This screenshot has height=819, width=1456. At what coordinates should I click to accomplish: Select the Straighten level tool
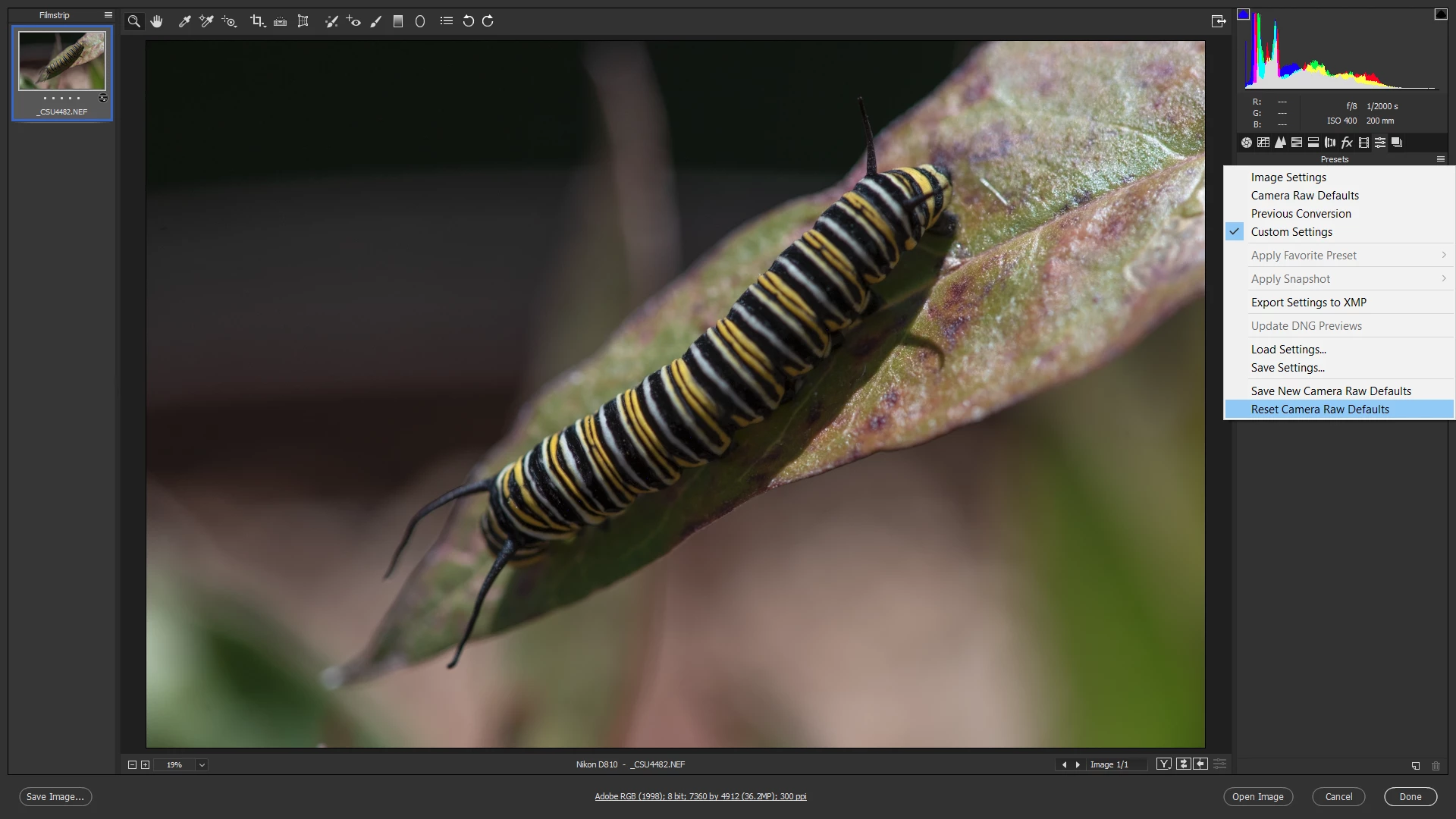pyautogui.click(x=280, y=21)
